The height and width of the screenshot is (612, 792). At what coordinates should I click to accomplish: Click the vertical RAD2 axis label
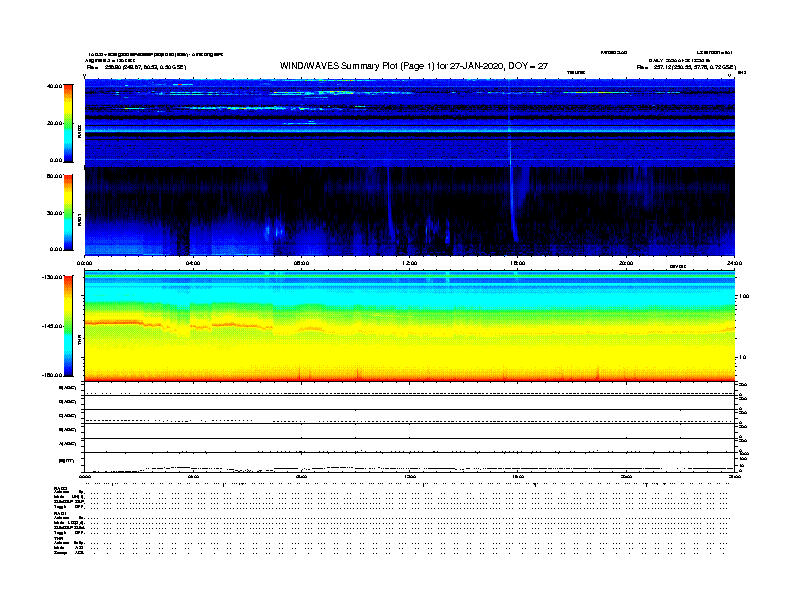(x=79, y=132)
